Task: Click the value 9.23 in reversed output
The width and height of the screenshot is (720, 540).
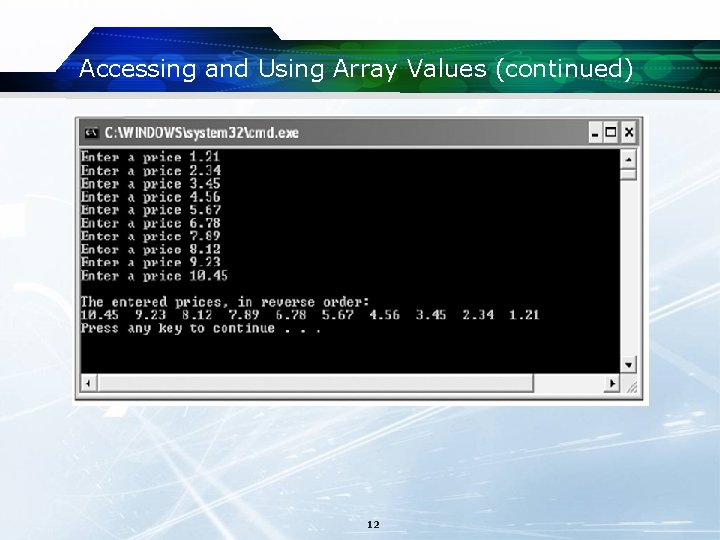Action: [x=150, y=315]
